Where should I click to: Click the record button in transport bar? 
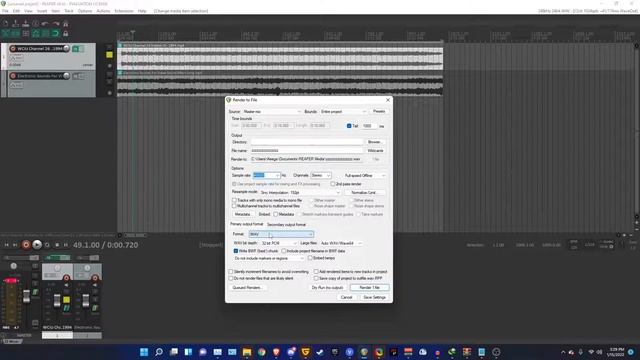pyautogui.click(x=26, y=244)
